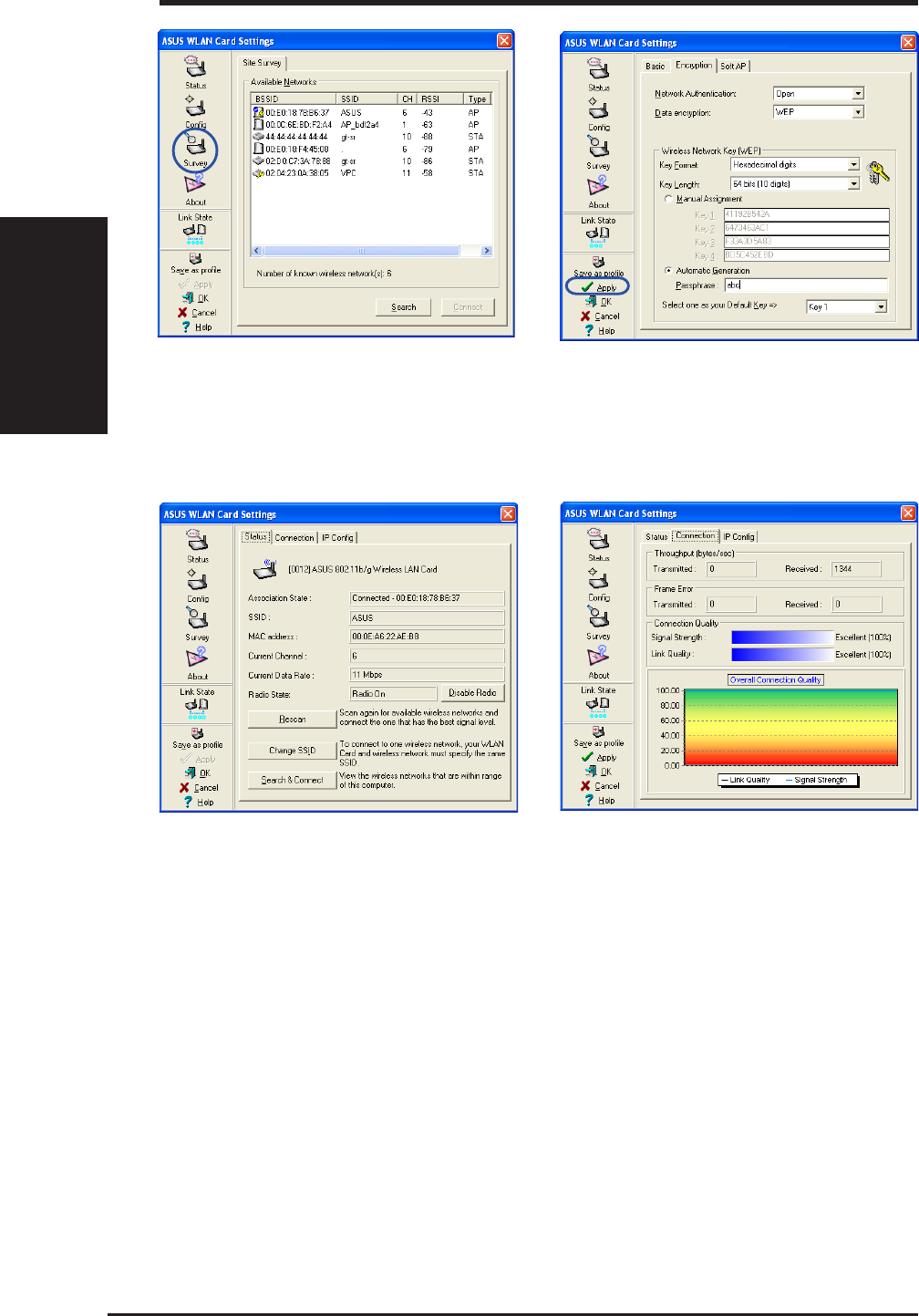Viewport: 919px width, 1316px height.
Task: Click the Overall Connection Quality label
Action: 776,680
